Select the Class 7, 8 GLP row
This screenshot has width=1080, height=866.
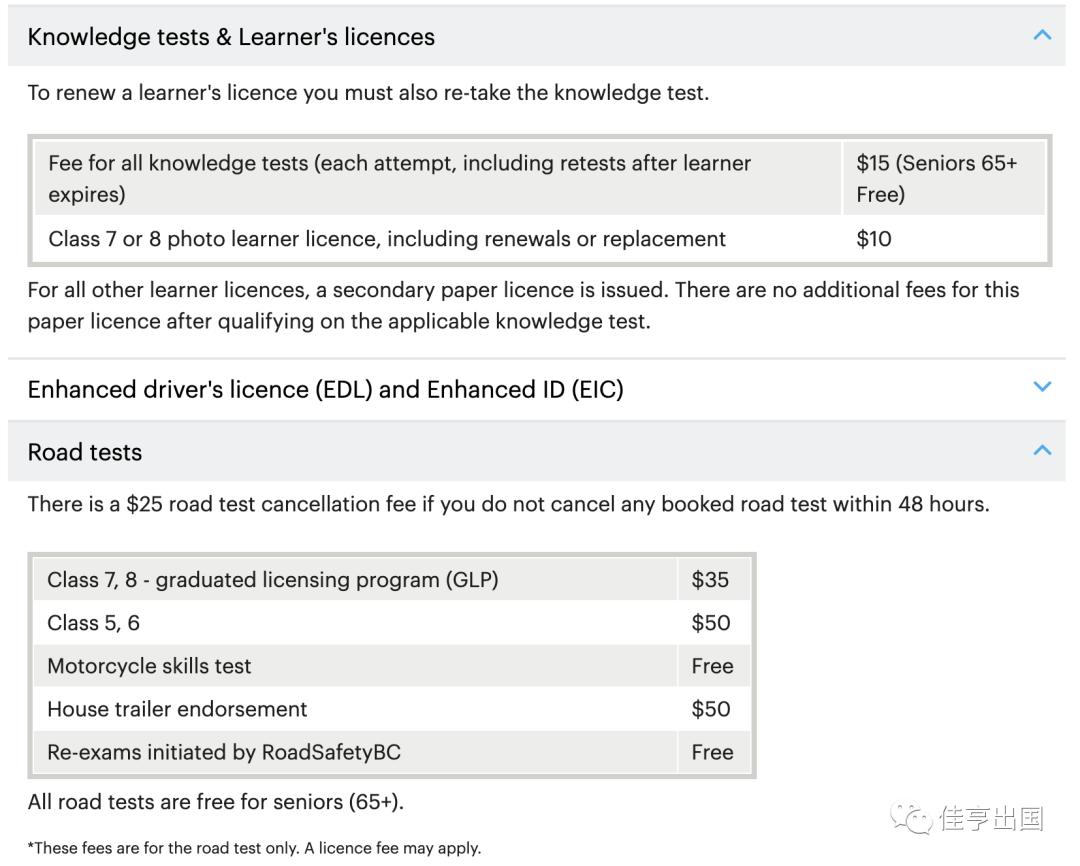(273, 580)
